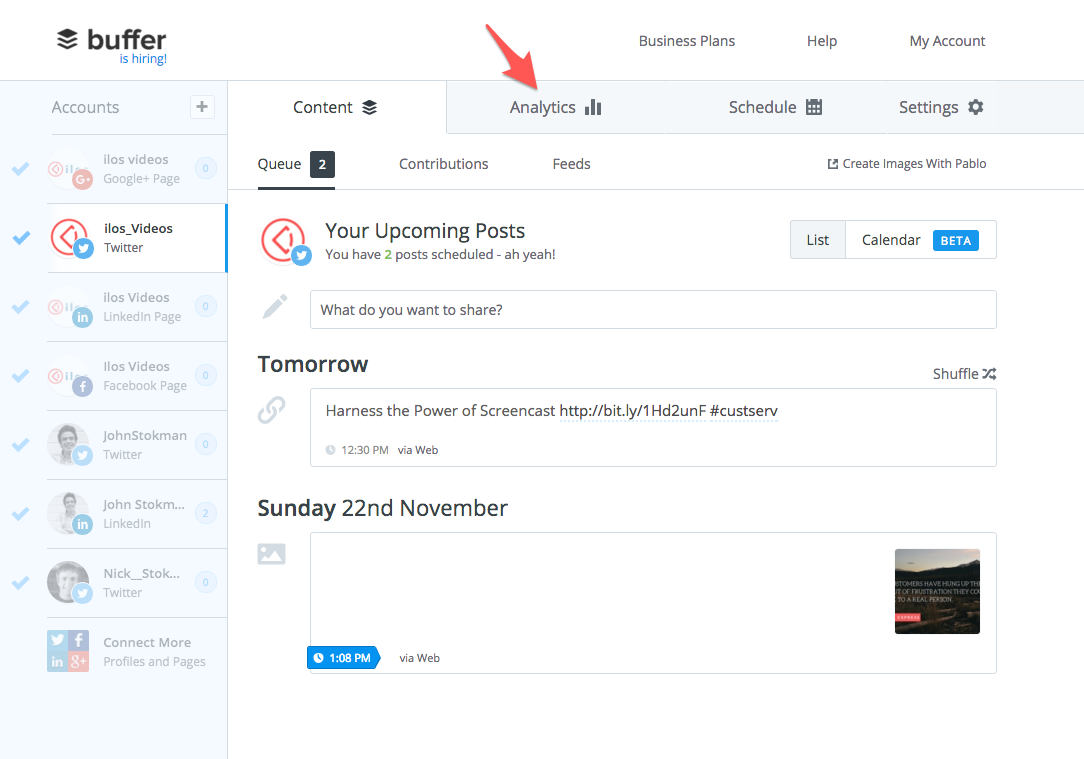Select the Queue sub-tab

296,165
